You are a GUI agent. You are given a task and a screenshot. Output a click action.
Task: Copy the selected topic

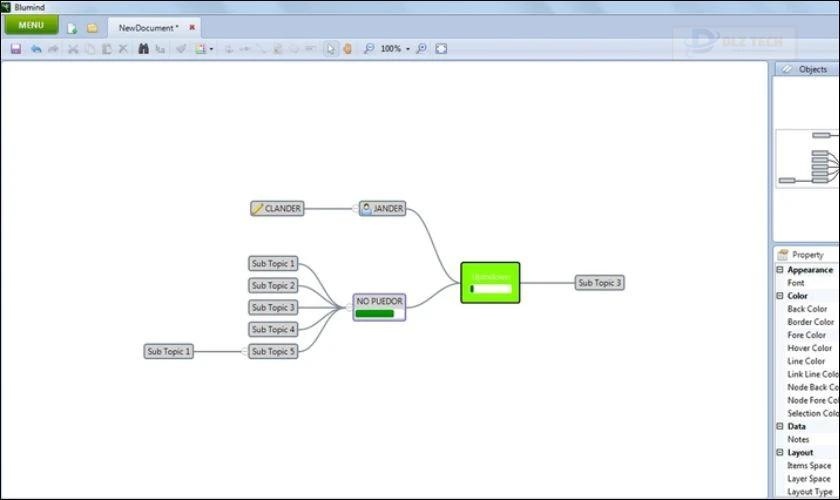click(90, 49)
